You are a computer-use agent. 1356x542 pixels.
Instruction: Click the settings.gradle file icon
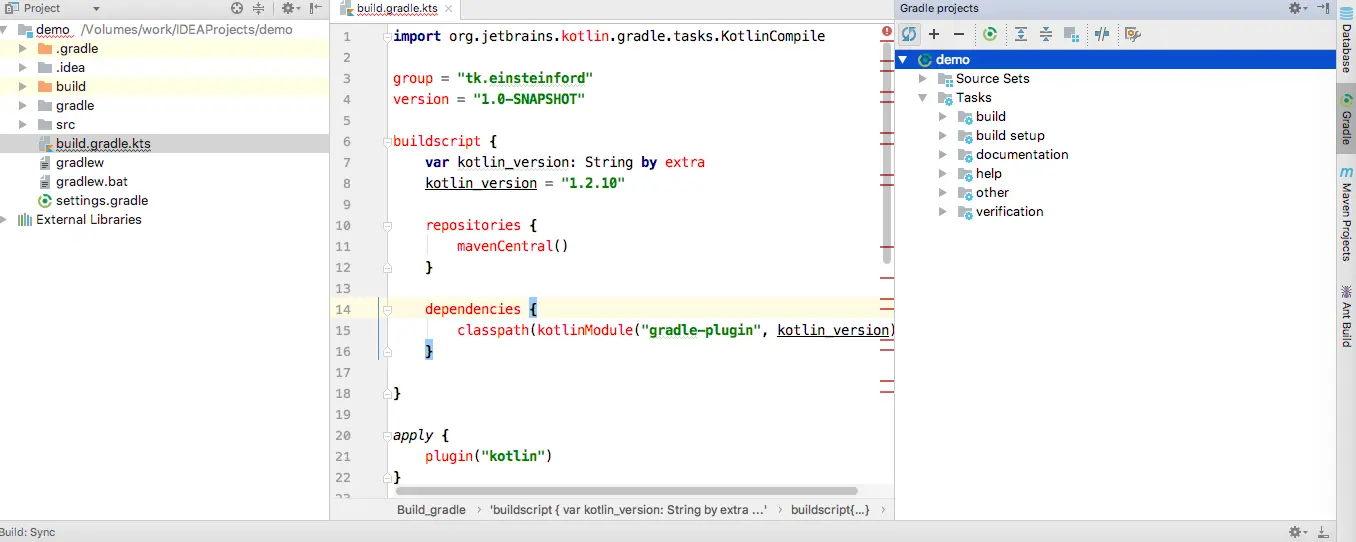[x=45, y=200]
